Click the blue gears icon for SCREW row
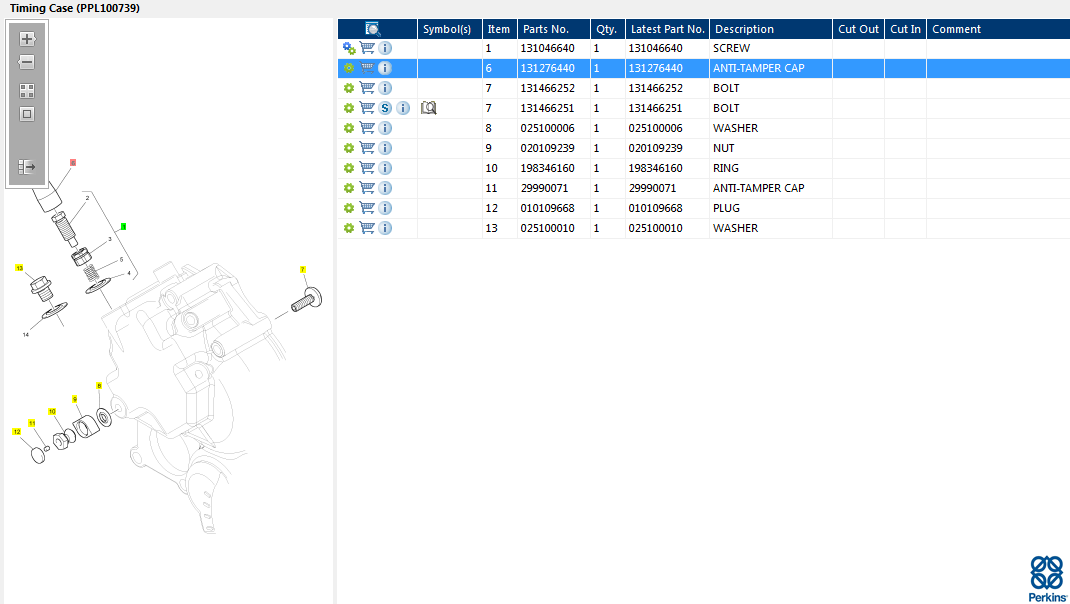1070x604 pixels. (349, 48)
